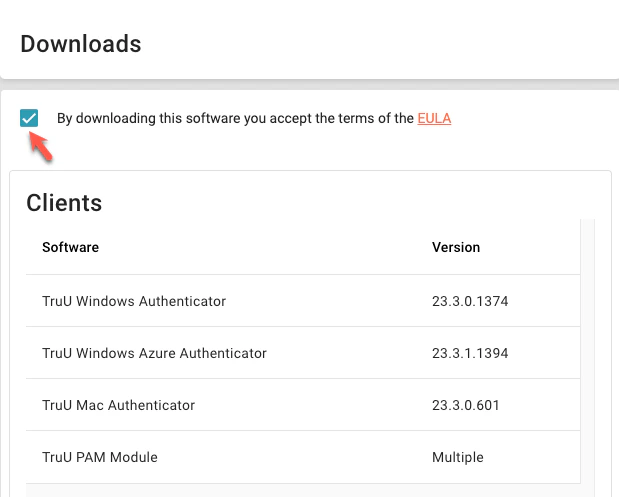The image size is (619, 497).
Task: Click version 23.3.0.1374 cell
Action: coord(470,301)
